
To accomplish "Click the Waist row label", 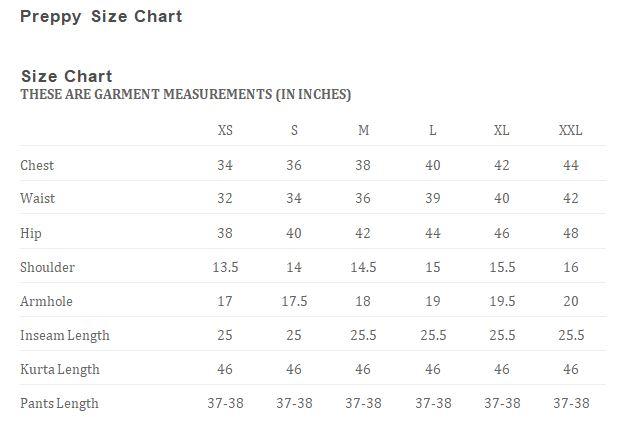I will coord(37,198).
